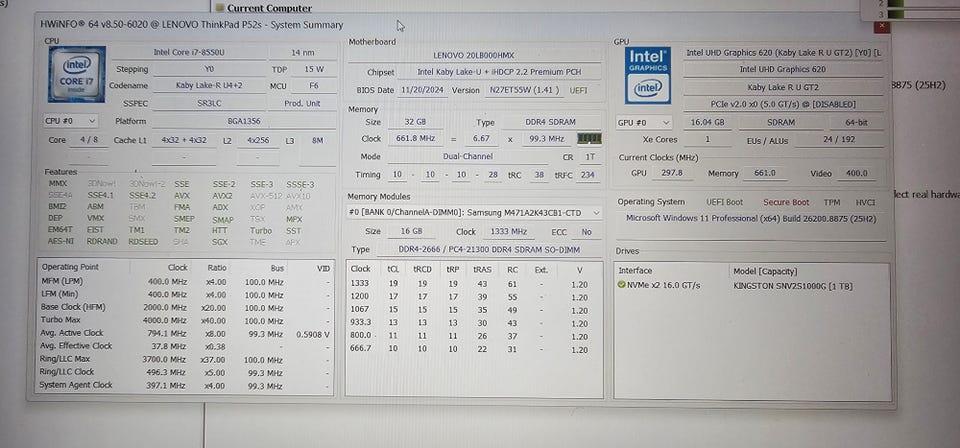Click the EUs / ALUs value 24 / 192
The width and height of the screenshot is (960, 448).
pyautogui.click(x=839, y=140)
